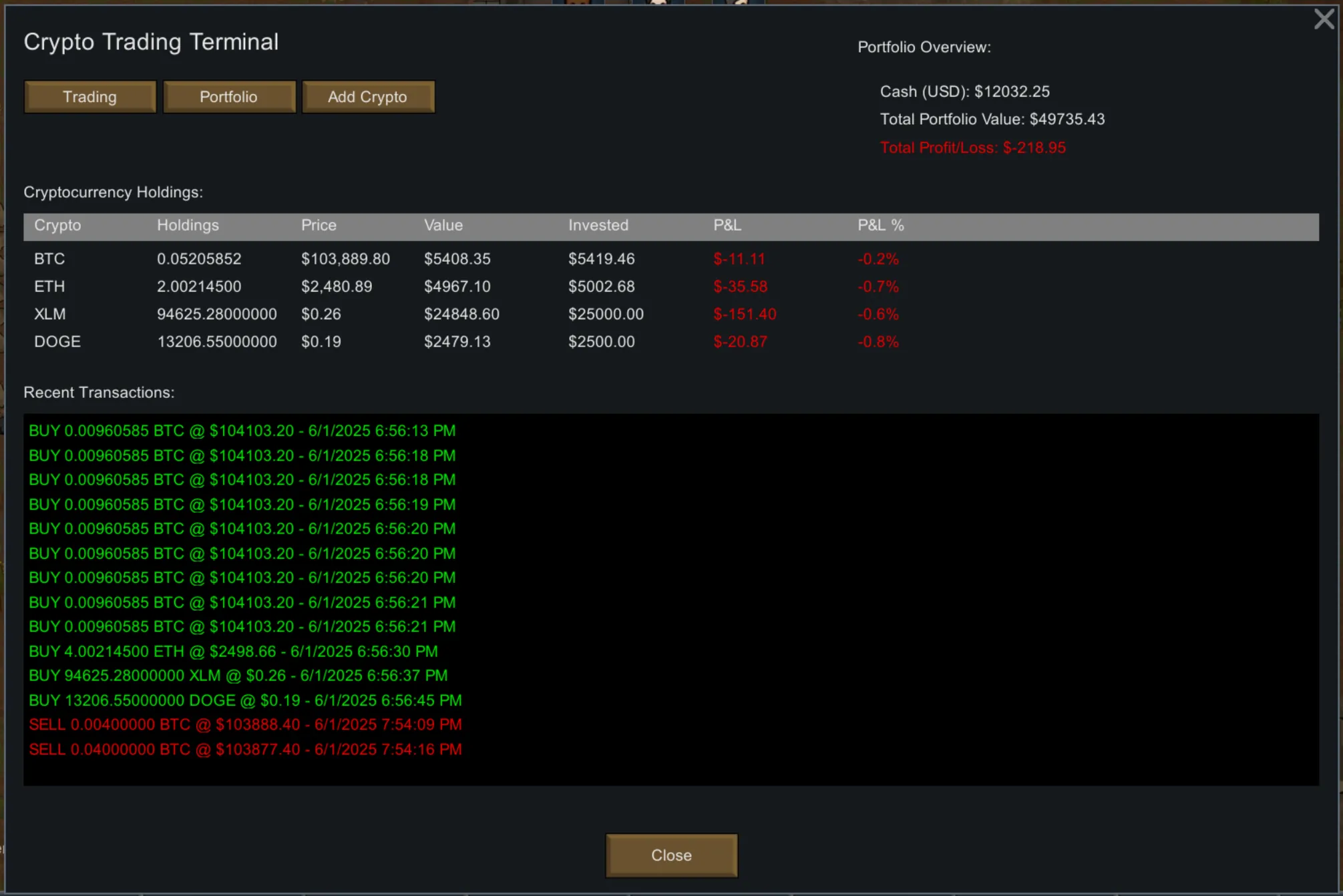Switch to the Portfolio tab

coord(228,97)
